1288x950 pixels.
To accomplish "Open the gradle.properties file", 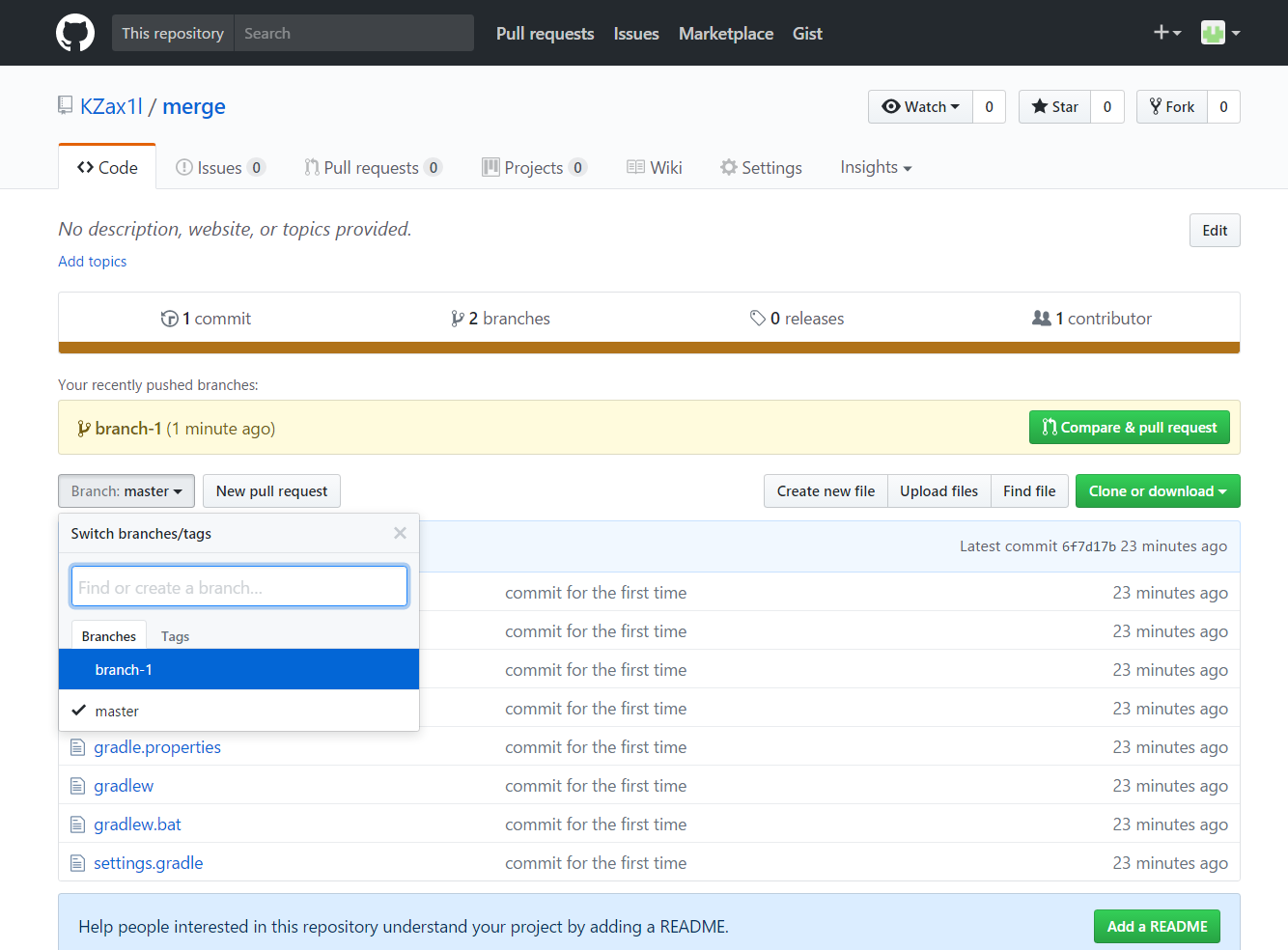I will point(157,747).
